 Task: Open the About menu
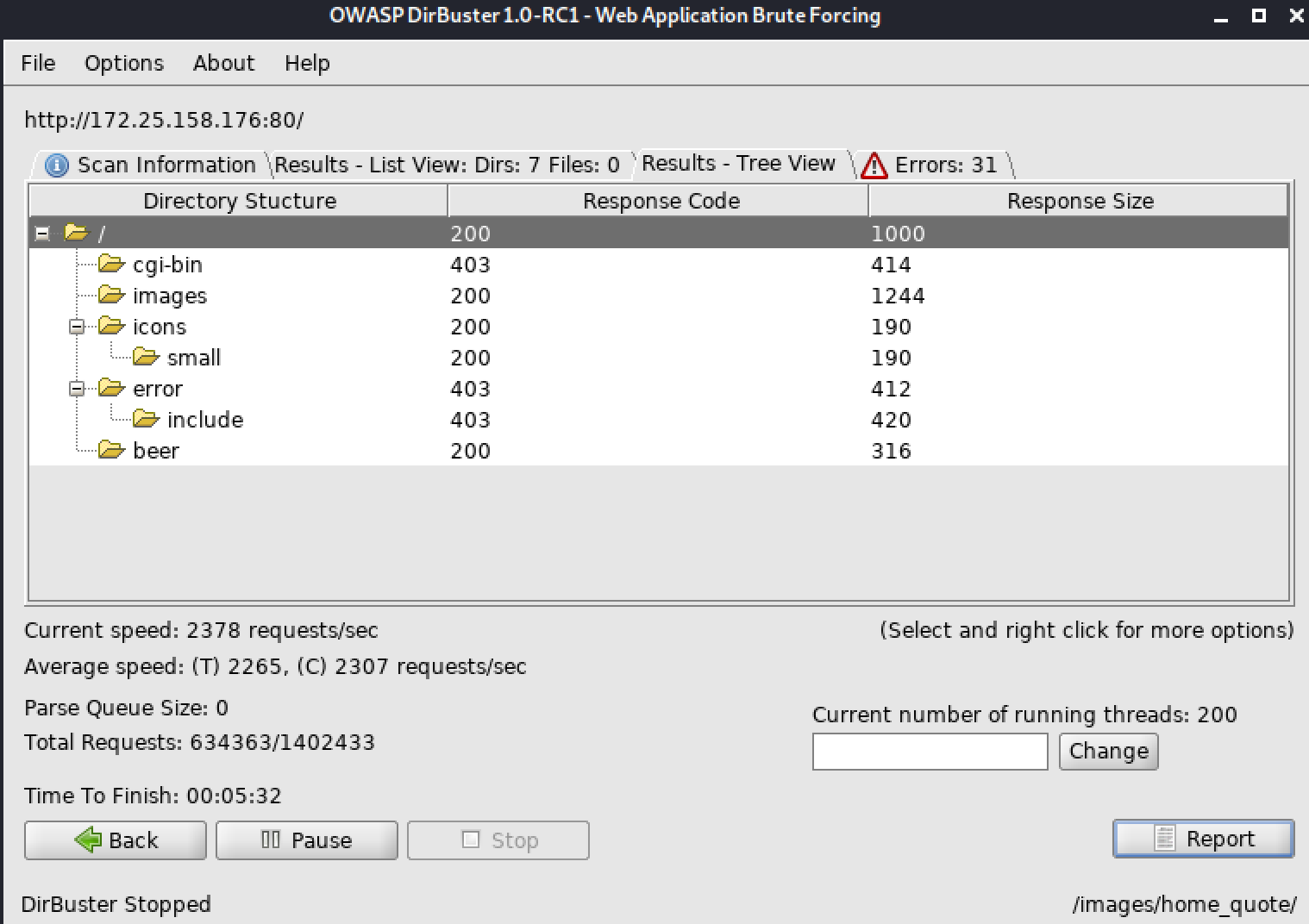point(223,63)
